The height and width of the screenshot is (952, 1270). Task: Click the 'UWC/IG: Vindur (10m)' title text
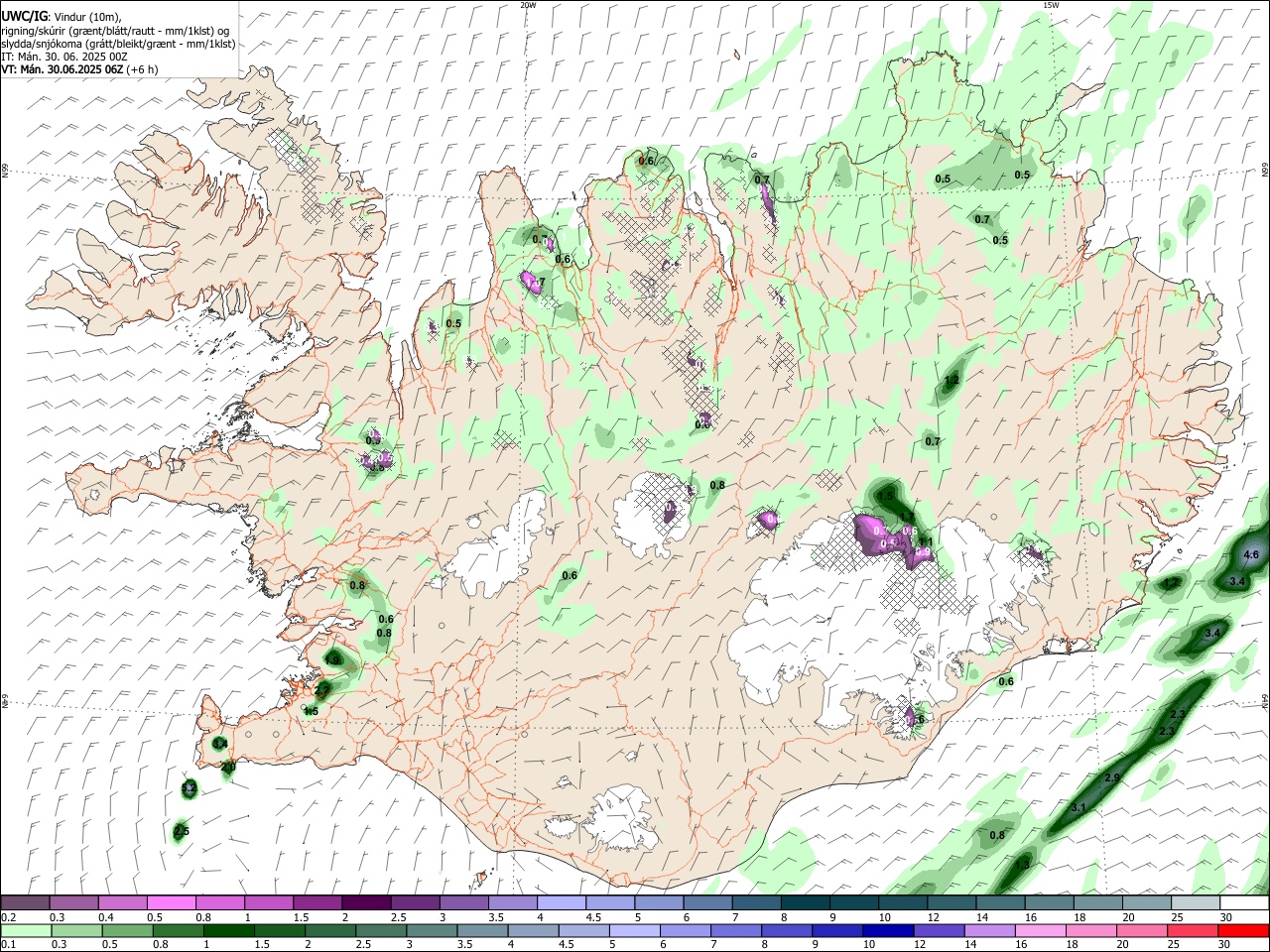tap(62, 17)
